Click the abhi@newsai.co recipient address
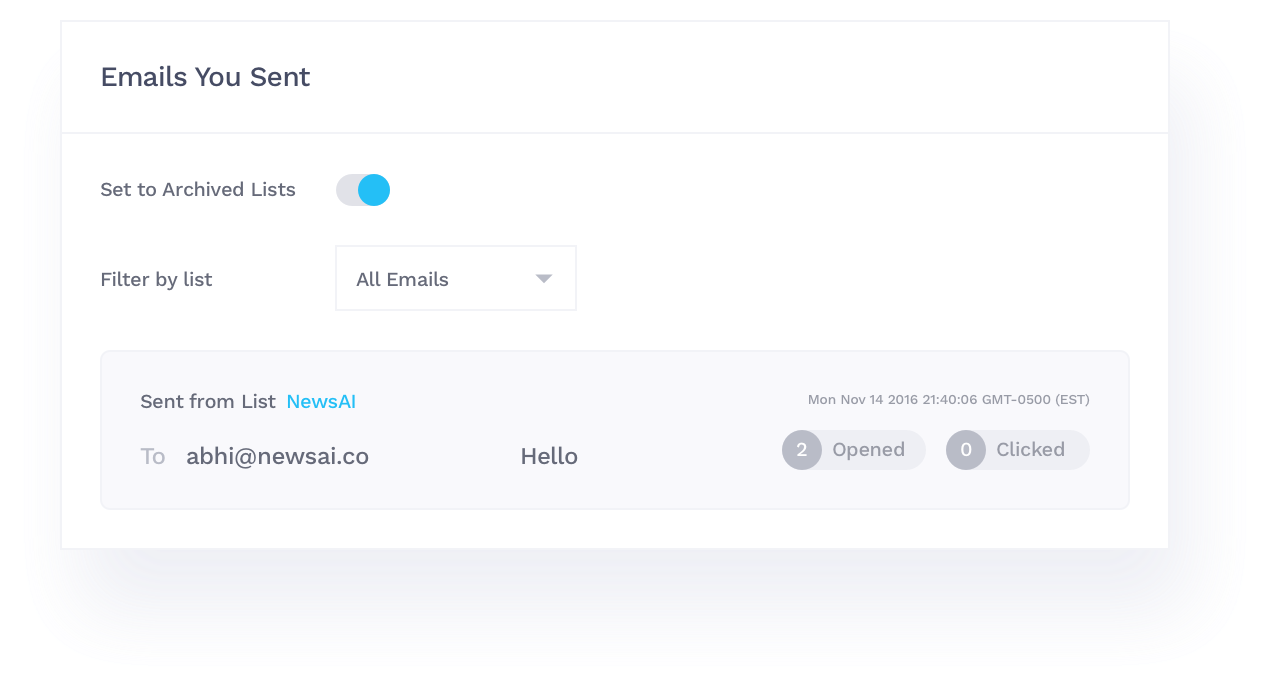This screenshot has height=690, width=1270. coord(277,457)
